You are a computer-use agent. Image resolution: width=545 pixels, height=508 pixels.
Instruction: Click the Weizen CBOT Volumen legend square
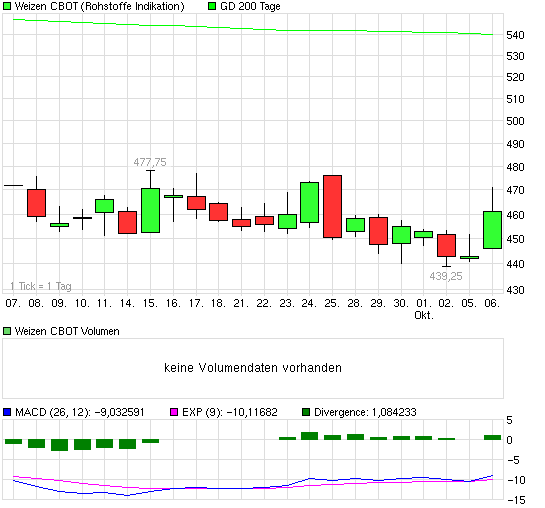tap(7, 331)
